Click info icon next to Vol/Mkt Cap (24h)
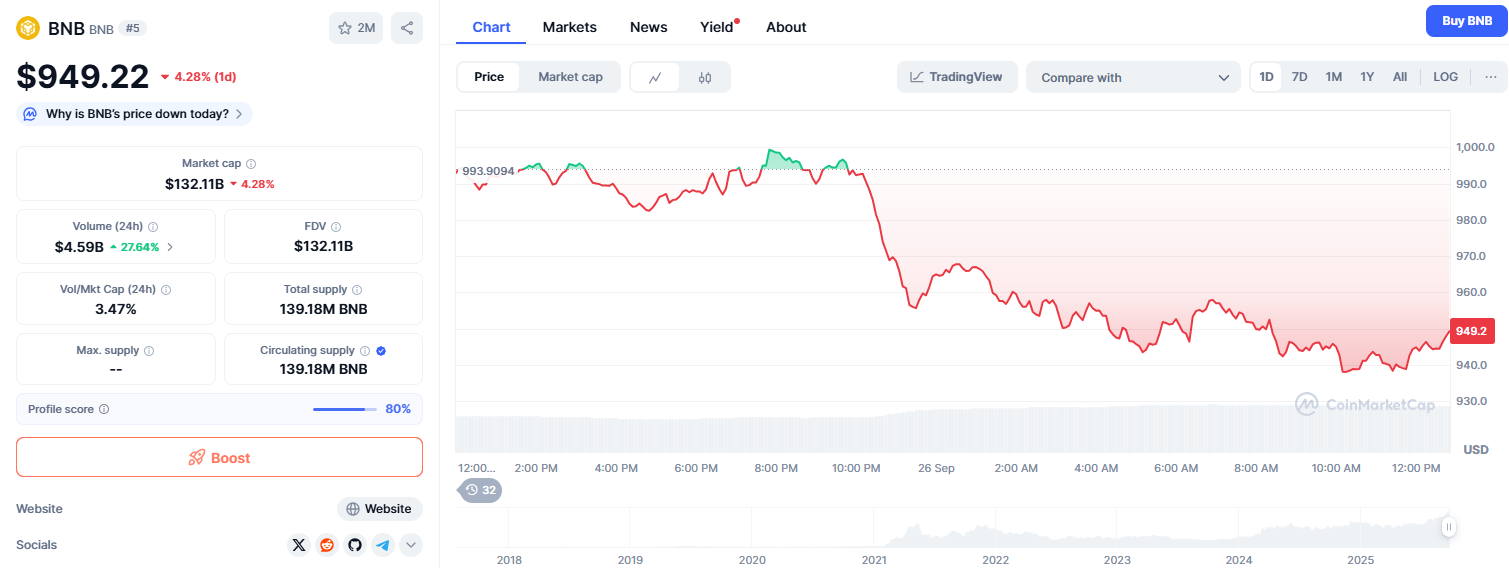1509x568 pixels. 166,289
